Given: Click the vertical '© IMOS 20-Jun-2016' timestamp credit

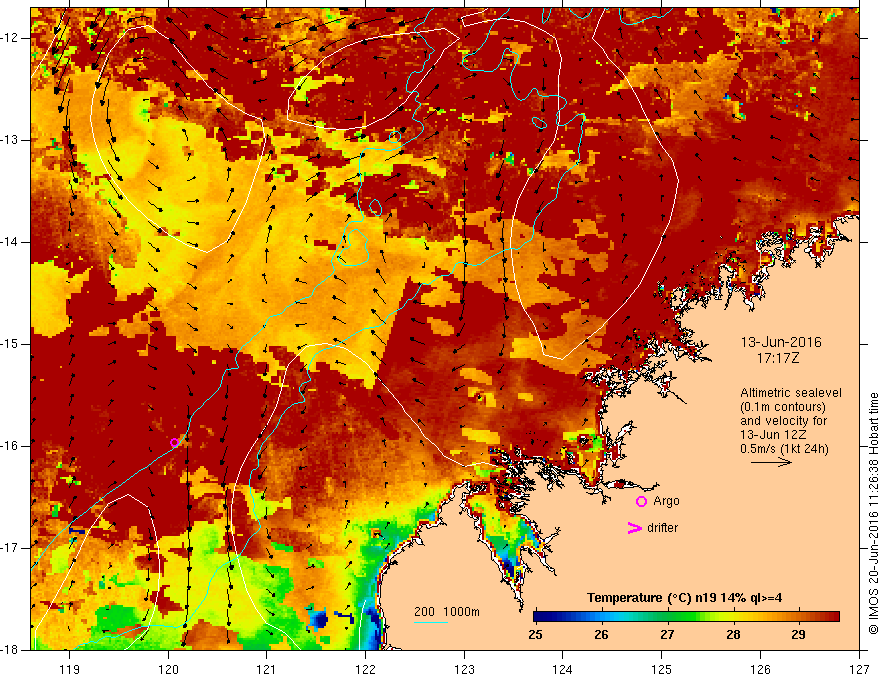Looking at the screenshot, I should click(873, 513).
